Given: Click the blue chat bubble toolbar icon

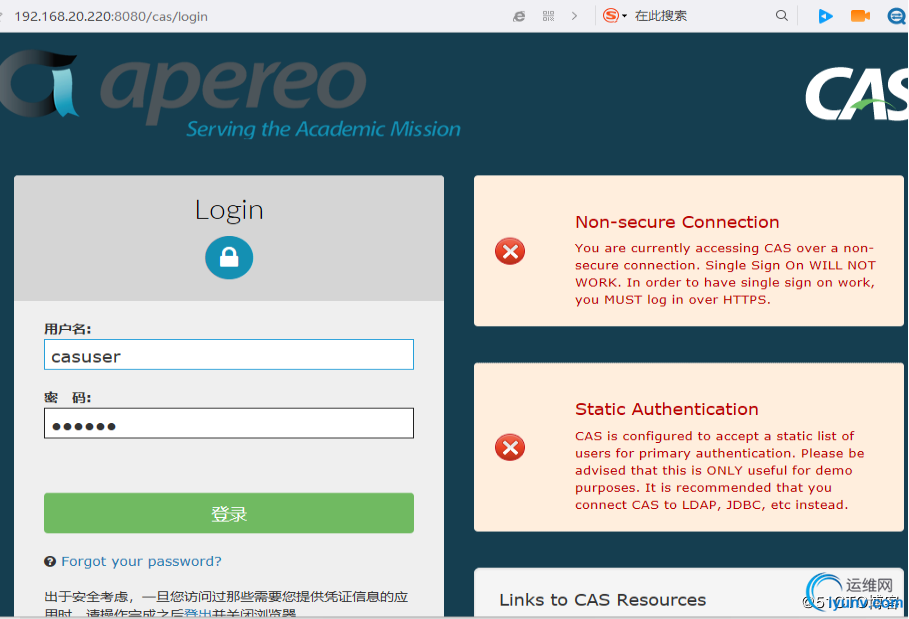Looking at the screenshot, I should pyautogui.click(x=896, y=16).
